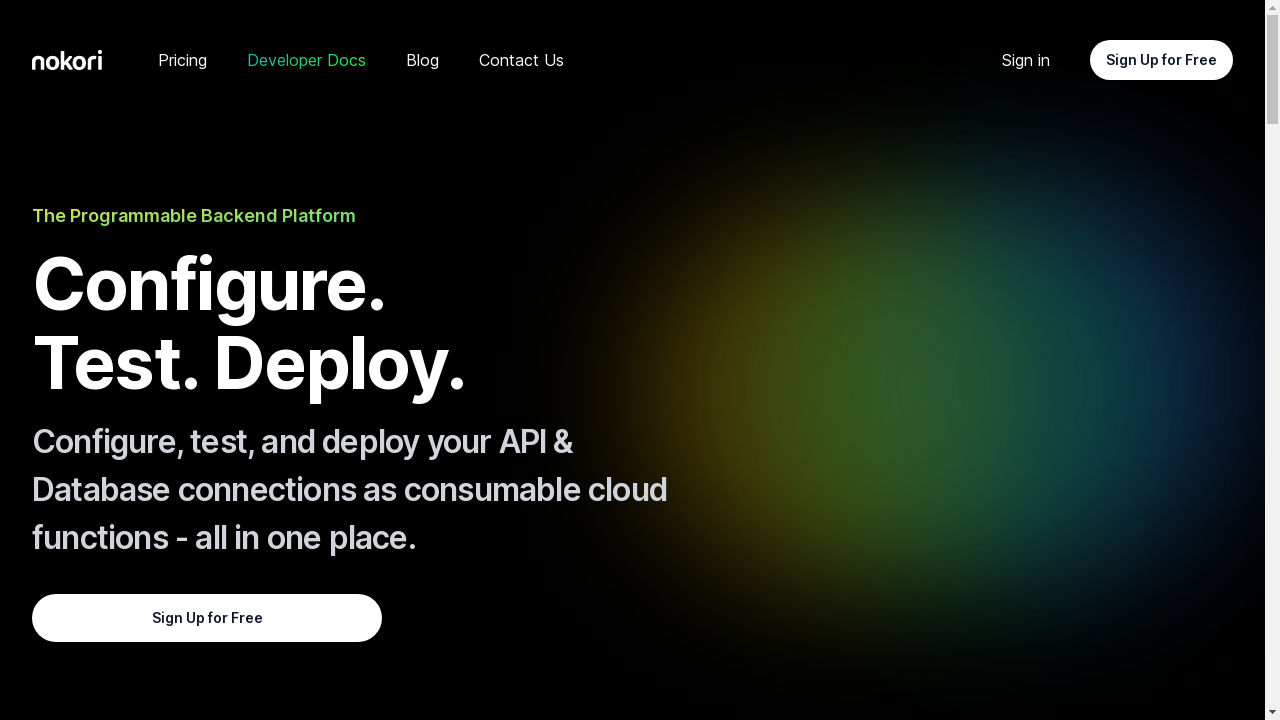1280x720 pixels.
Task: Click the scrollbar down arrow
Action: point(1272,712)
